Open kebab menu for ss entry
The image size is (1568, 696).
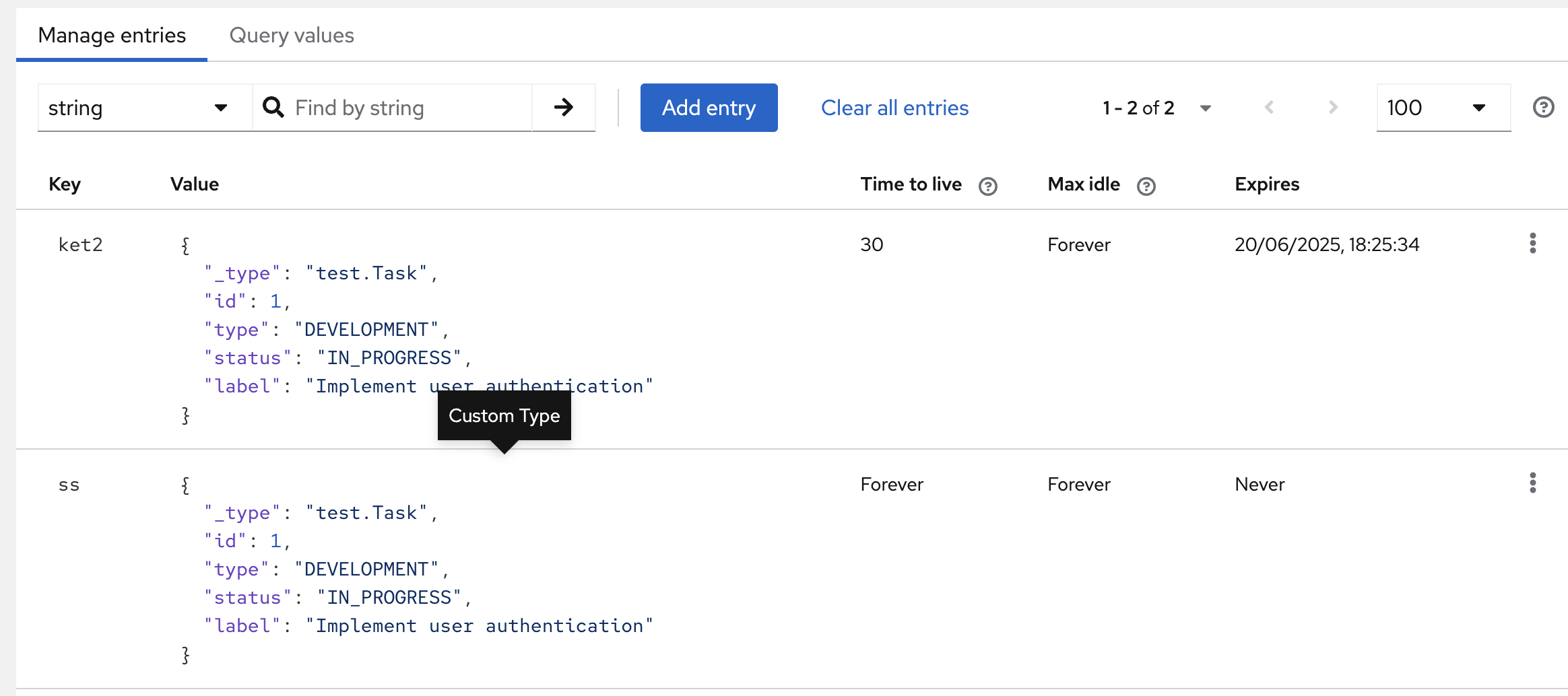(1532, 483)
